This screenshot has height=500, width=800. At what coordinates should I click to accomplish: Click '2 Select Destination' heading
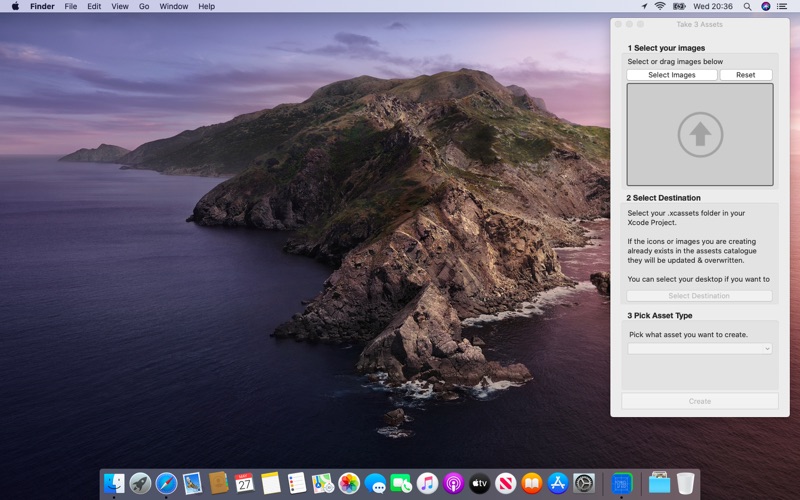point(663,198)
